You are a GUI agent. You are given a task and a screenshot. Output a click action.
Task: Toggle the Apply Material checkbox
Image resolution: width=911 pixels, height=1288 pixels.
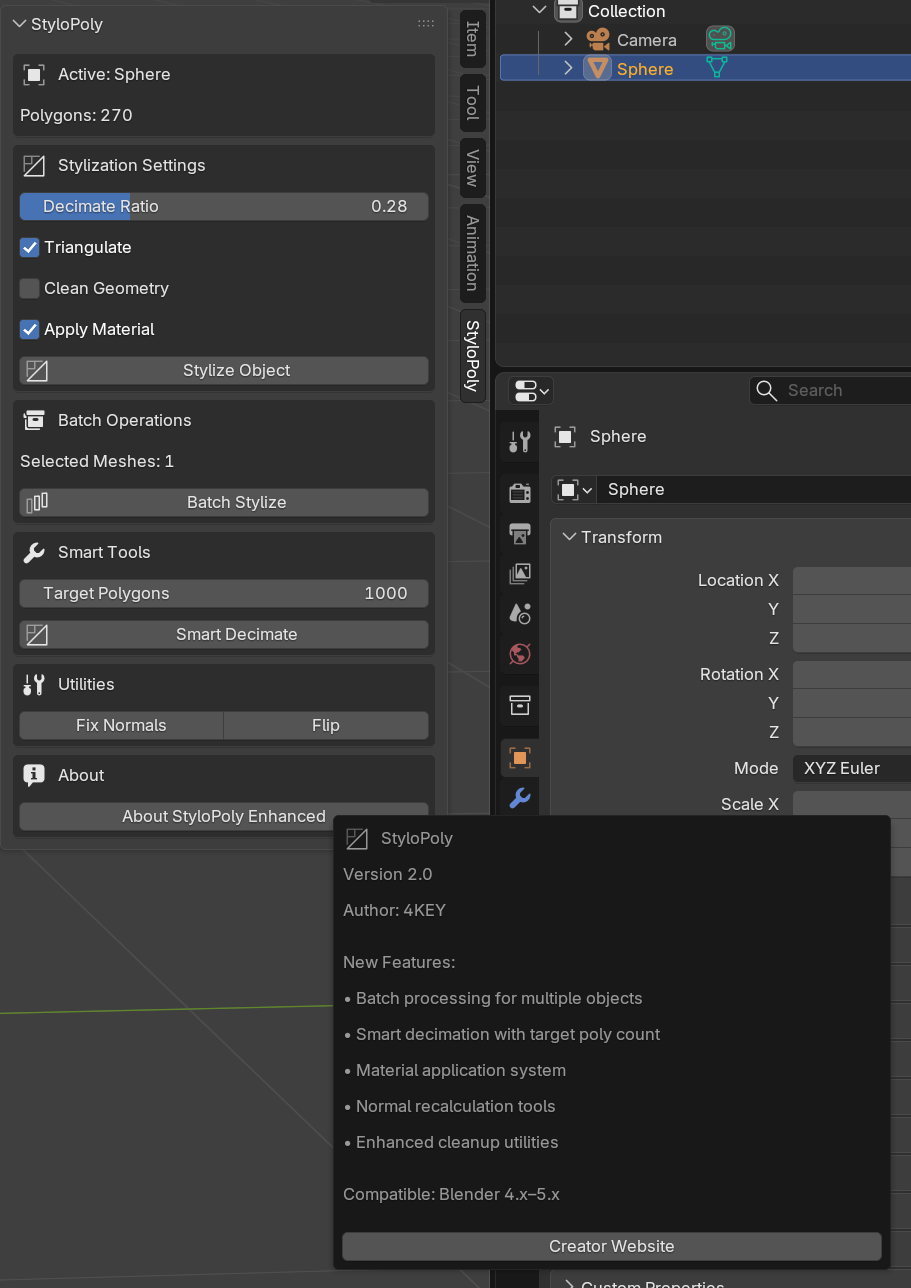coord(30,329)
